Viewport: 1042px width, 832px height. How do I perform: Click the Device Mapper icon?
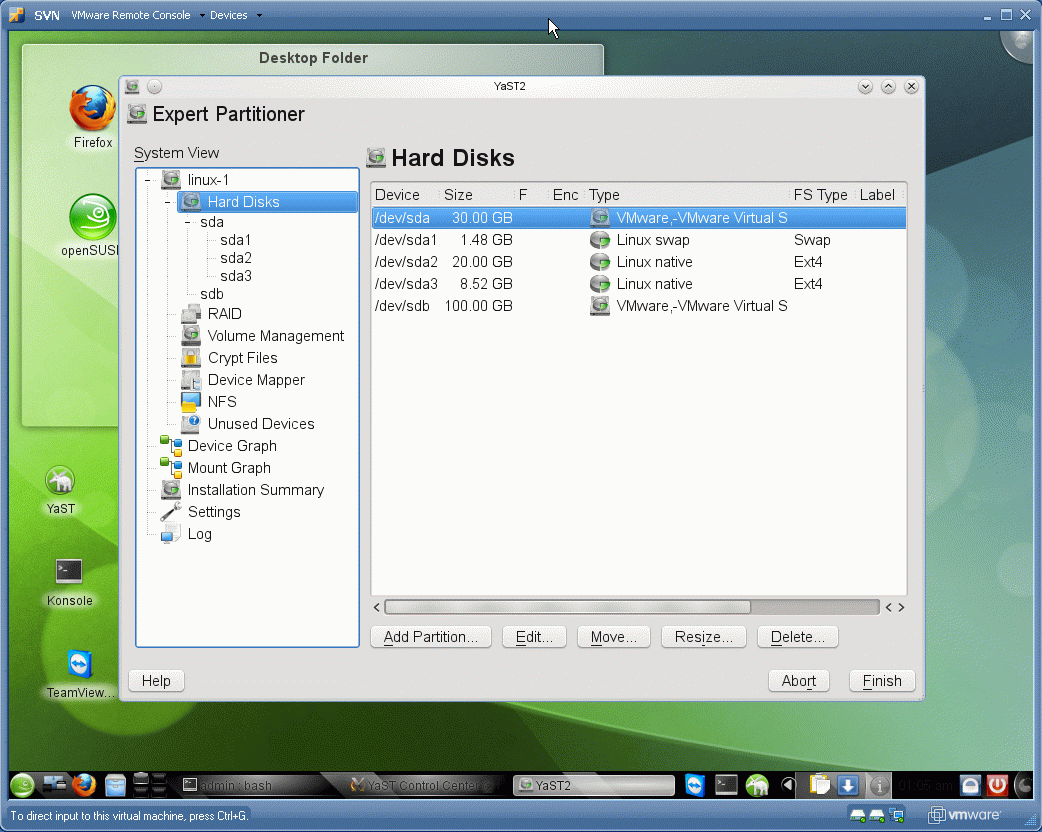point(191,379)
